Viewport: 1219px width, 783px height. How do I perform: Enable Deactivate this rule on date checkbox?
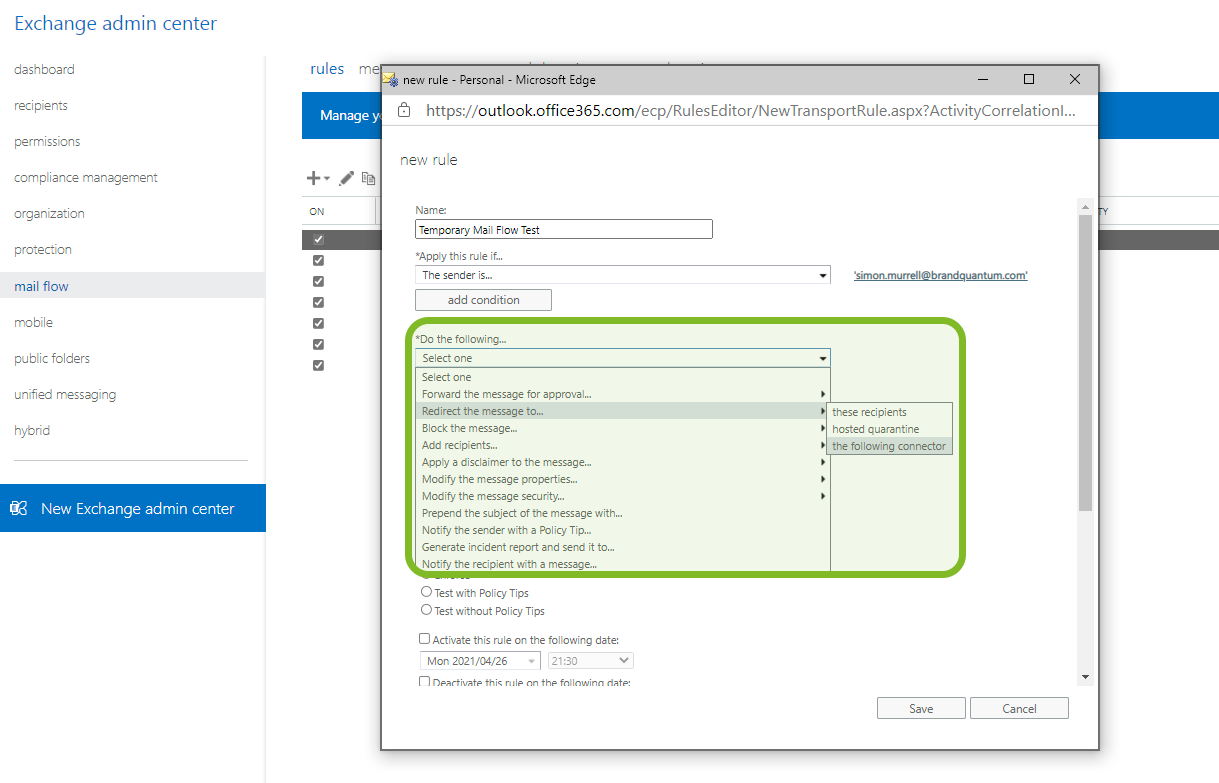[424, 682]
